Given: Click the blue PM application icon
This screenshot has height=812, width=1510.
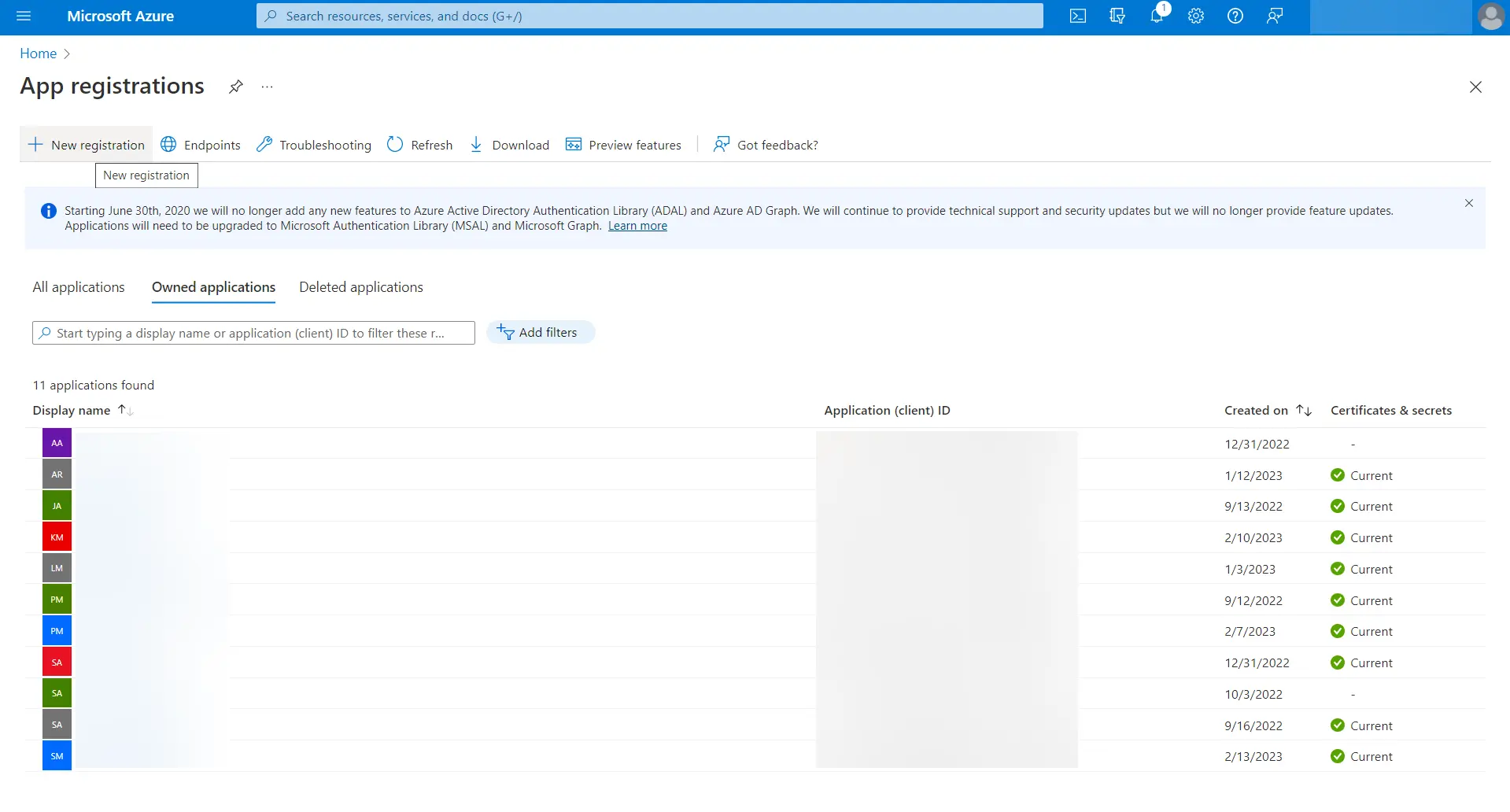Looking at the screenshot, I should [x=57, y=630].
